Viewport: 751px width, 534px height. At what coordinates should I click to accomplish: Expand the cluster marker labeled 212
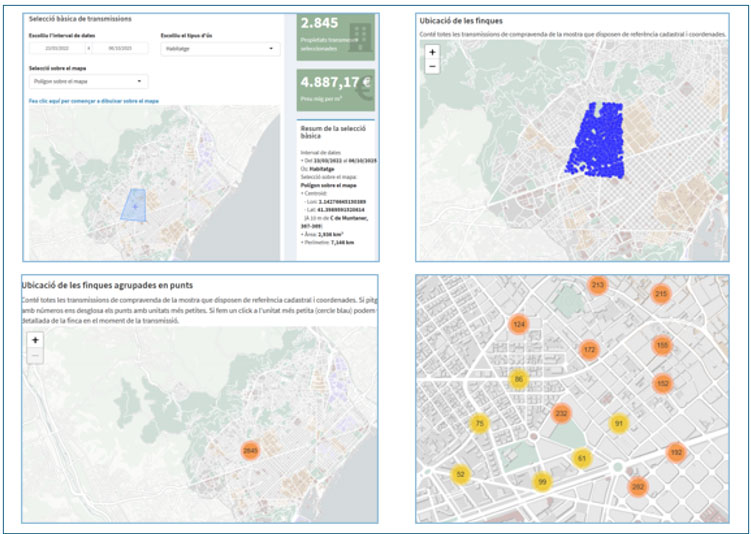tap(597, 286)
